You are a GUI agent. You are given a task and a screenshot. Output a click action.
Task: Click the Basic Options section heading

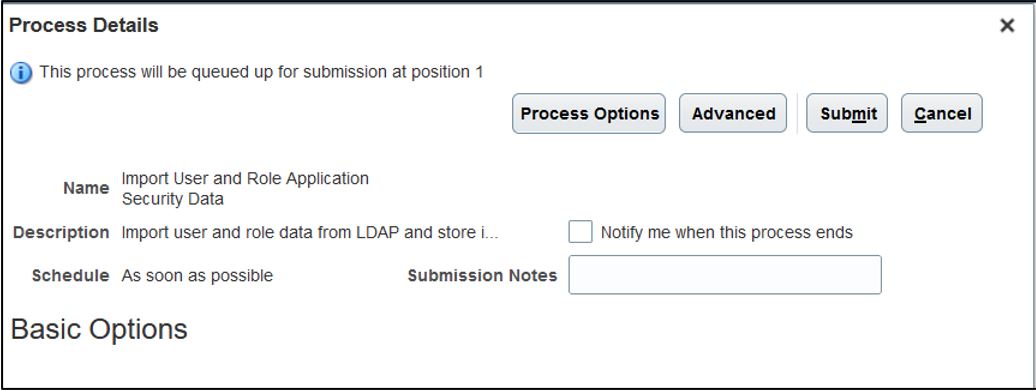pyautogui.click(x=99, y=329)
